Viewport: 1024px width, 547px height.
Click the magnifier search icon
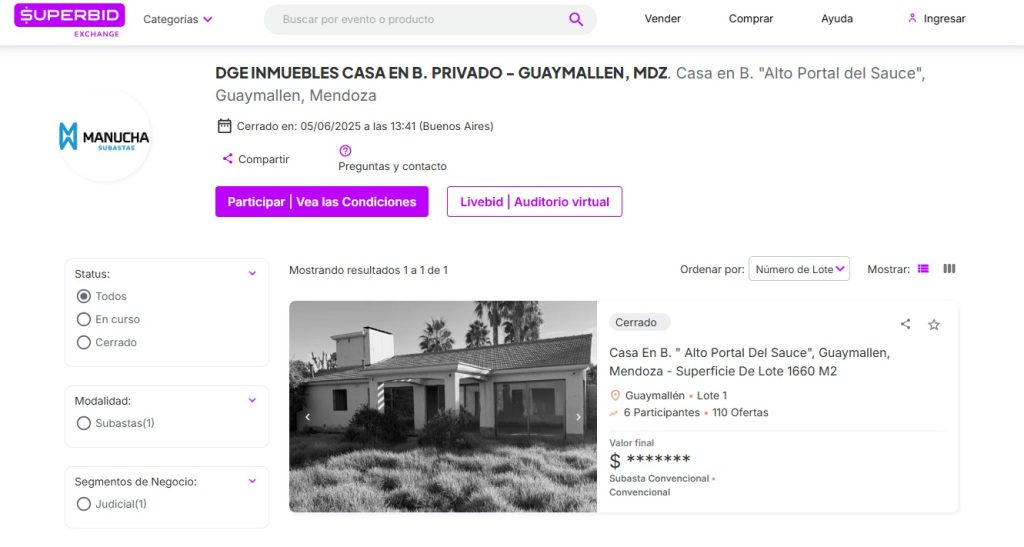click(575, 19)
